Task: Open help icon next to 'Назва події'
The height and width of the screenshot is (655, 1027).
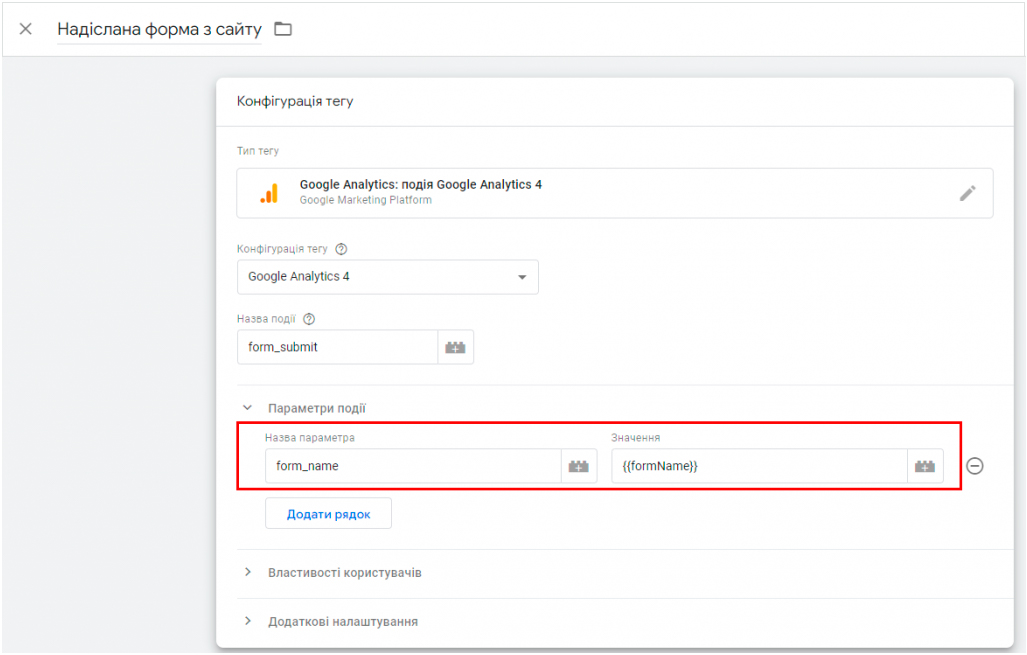Action: pos(309,319)
